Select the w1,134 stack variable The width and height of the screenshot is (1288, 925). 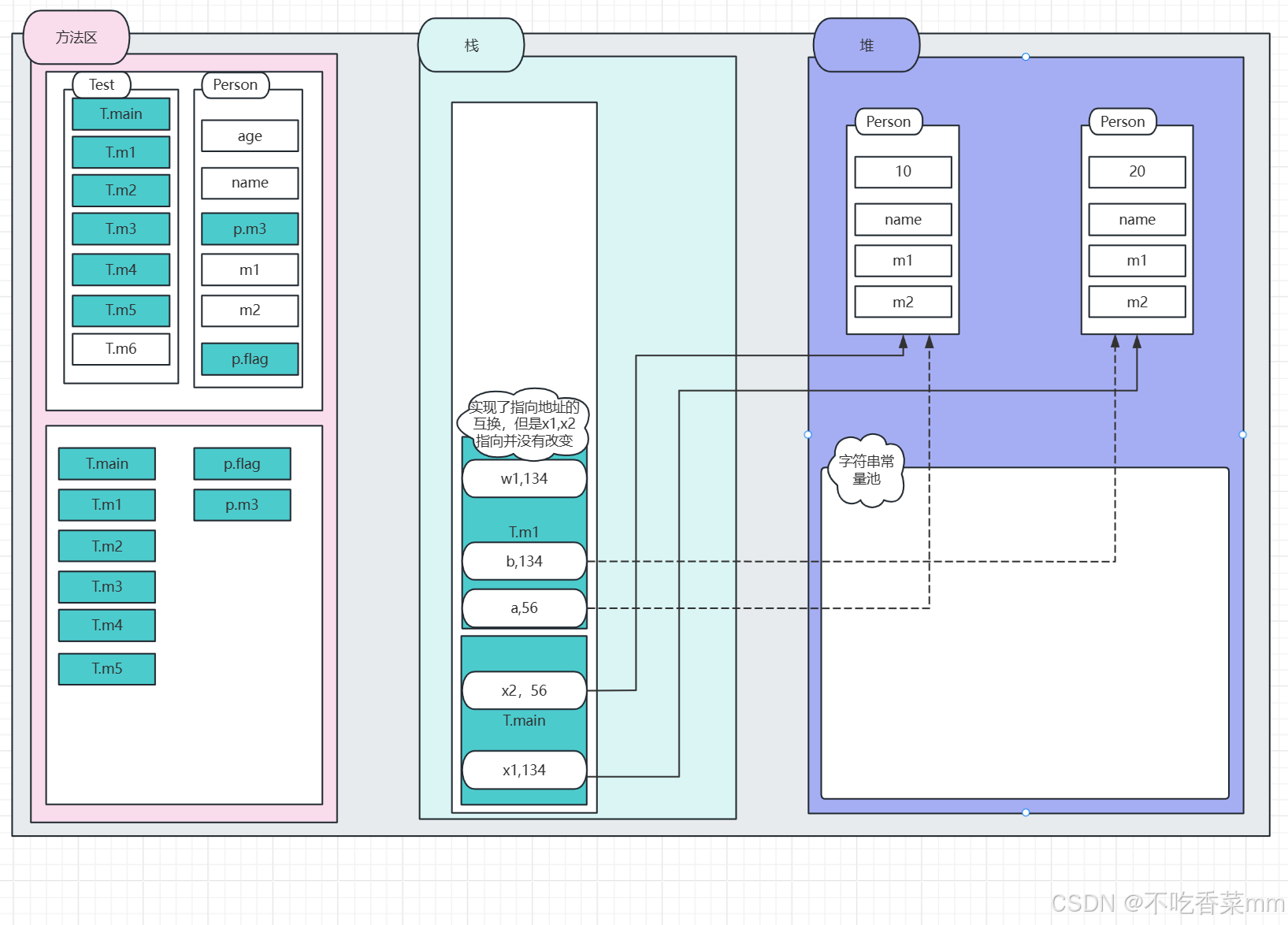tap(525, 478)
